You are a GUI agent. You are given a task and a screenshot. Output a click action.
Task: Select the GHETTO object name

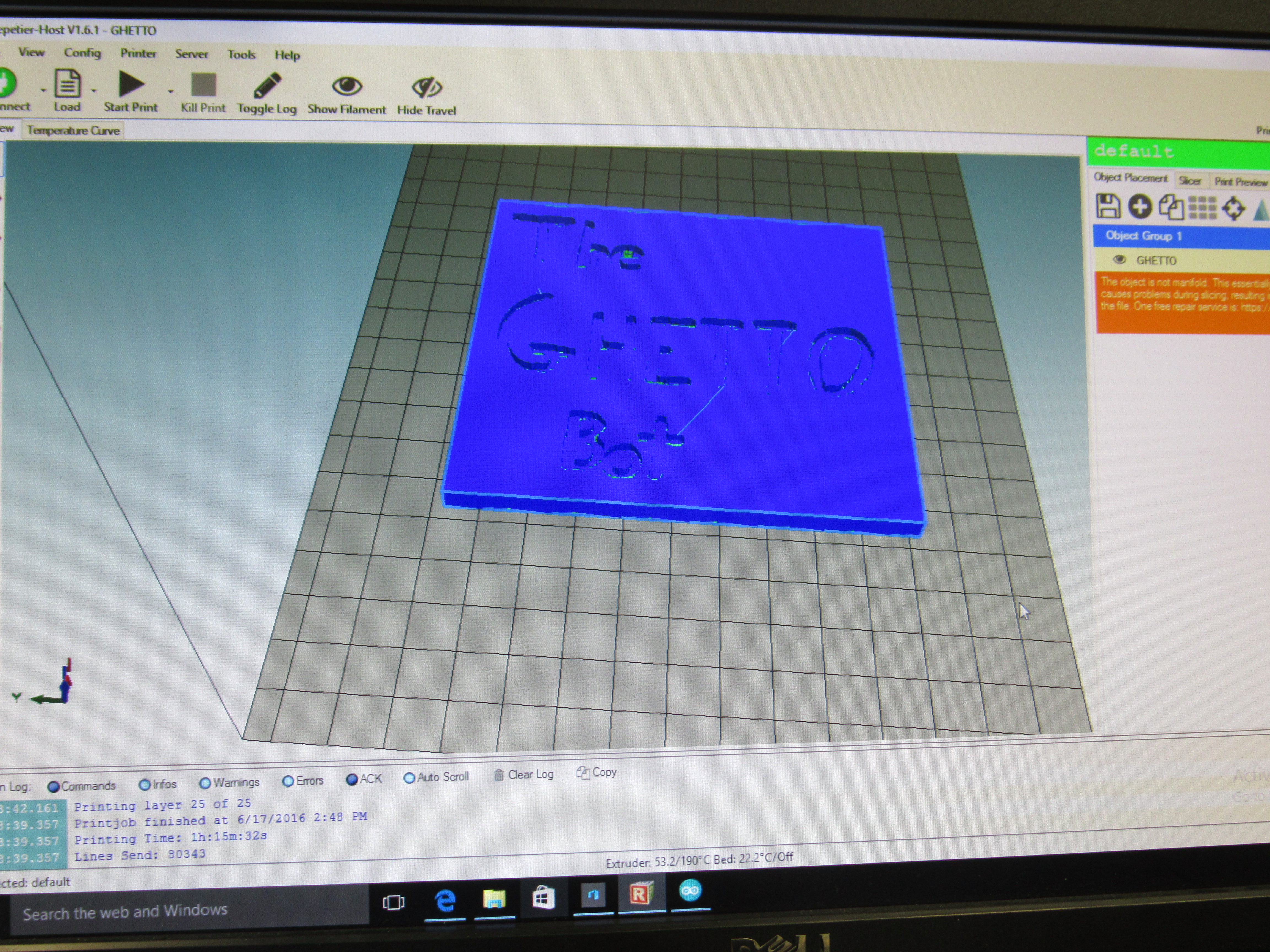1156,261
